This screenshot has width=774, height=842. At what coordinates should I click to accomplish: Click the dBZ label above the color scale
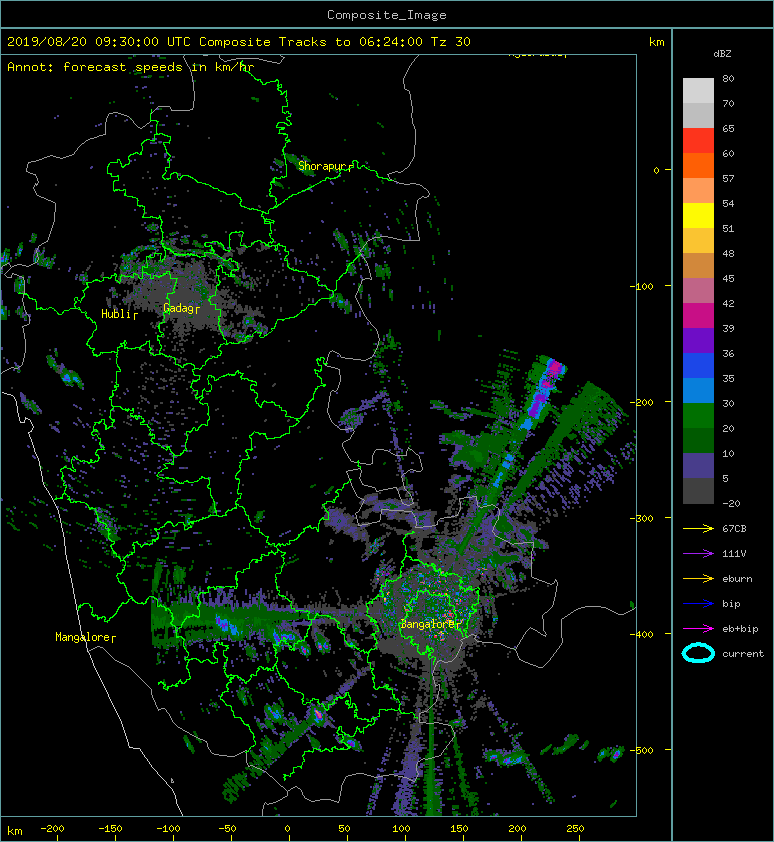click(x=722, y=54)
